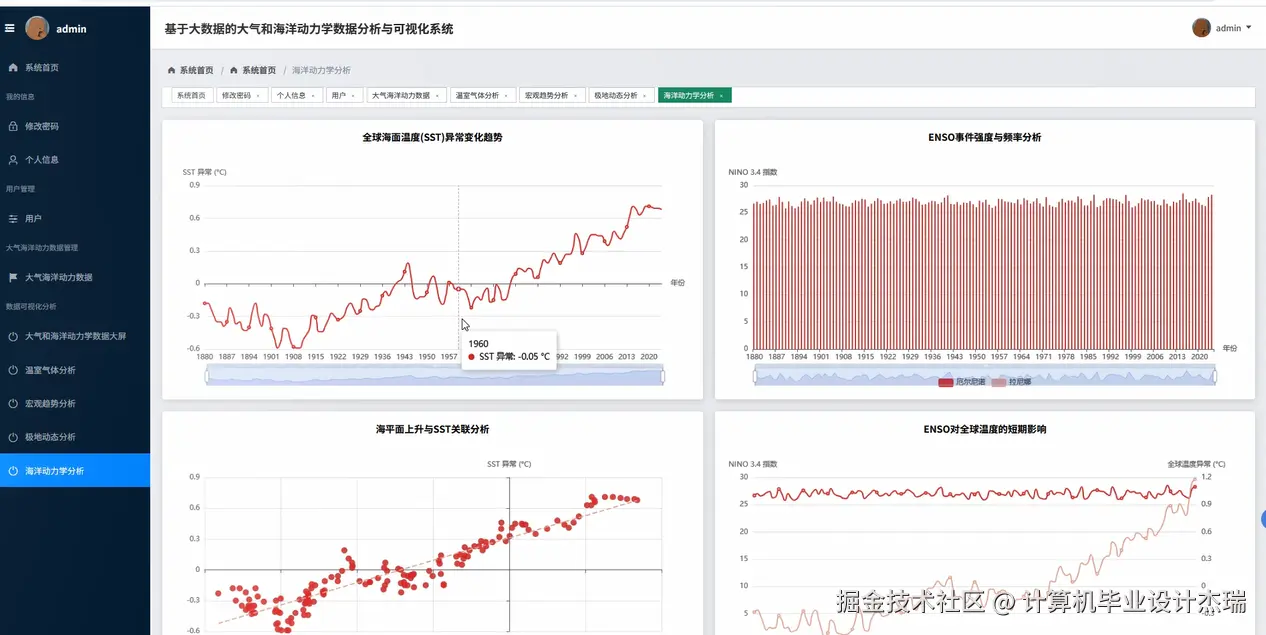Close the 宏观趋势分析 tab
The width and height of the screenshot is (1266, 635).
tap(575, 96)
